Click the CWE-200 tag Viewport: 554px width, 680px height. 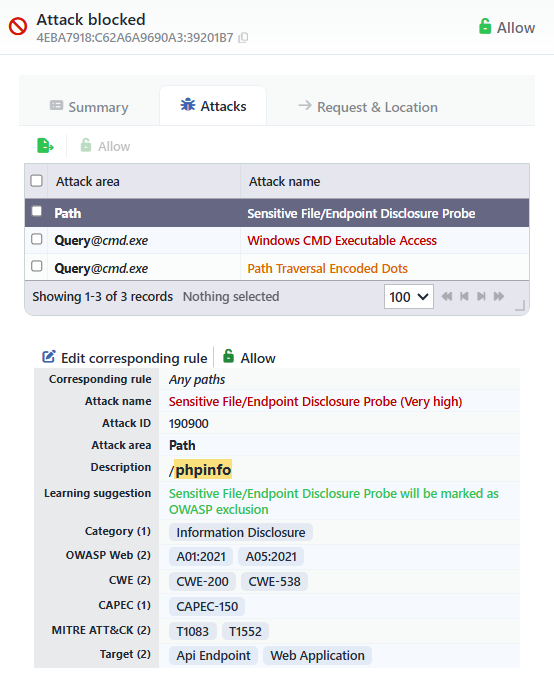202,582
